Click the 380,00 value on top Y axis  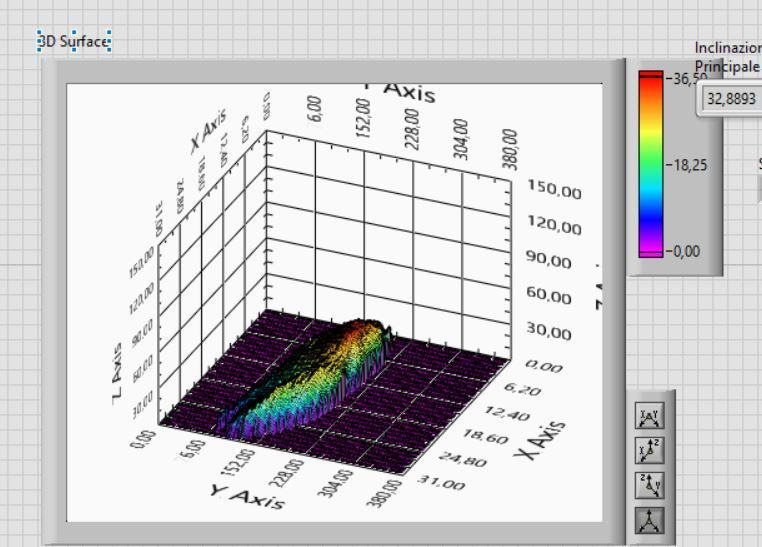(x=510, y=149)
